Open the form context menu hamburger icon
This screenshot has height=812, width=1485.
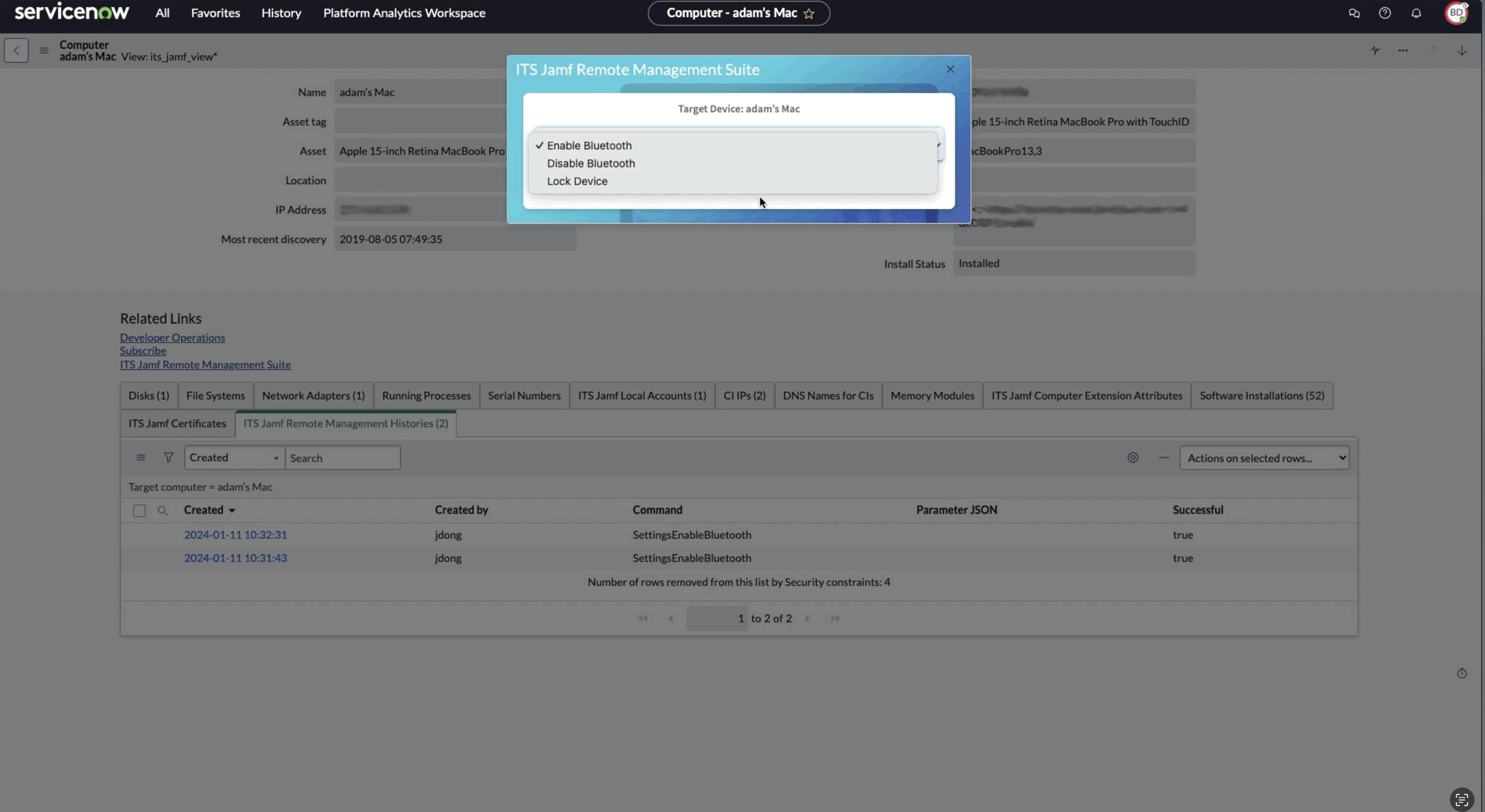click(44, 50)
